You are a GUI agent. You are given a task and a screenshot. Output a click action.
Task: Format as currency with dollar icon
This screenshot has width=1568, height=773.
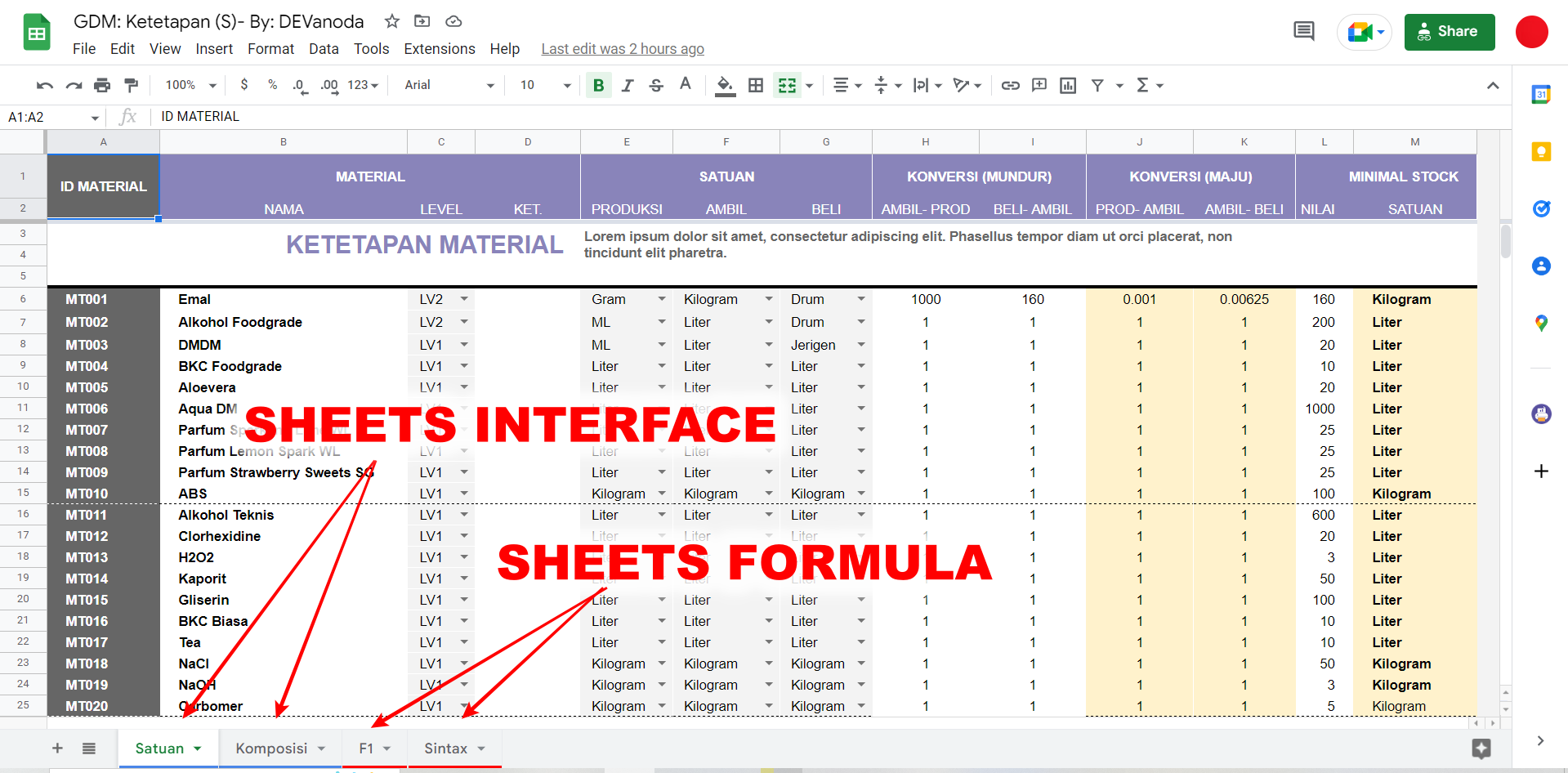pyautogui.click(x=244, y=85)
